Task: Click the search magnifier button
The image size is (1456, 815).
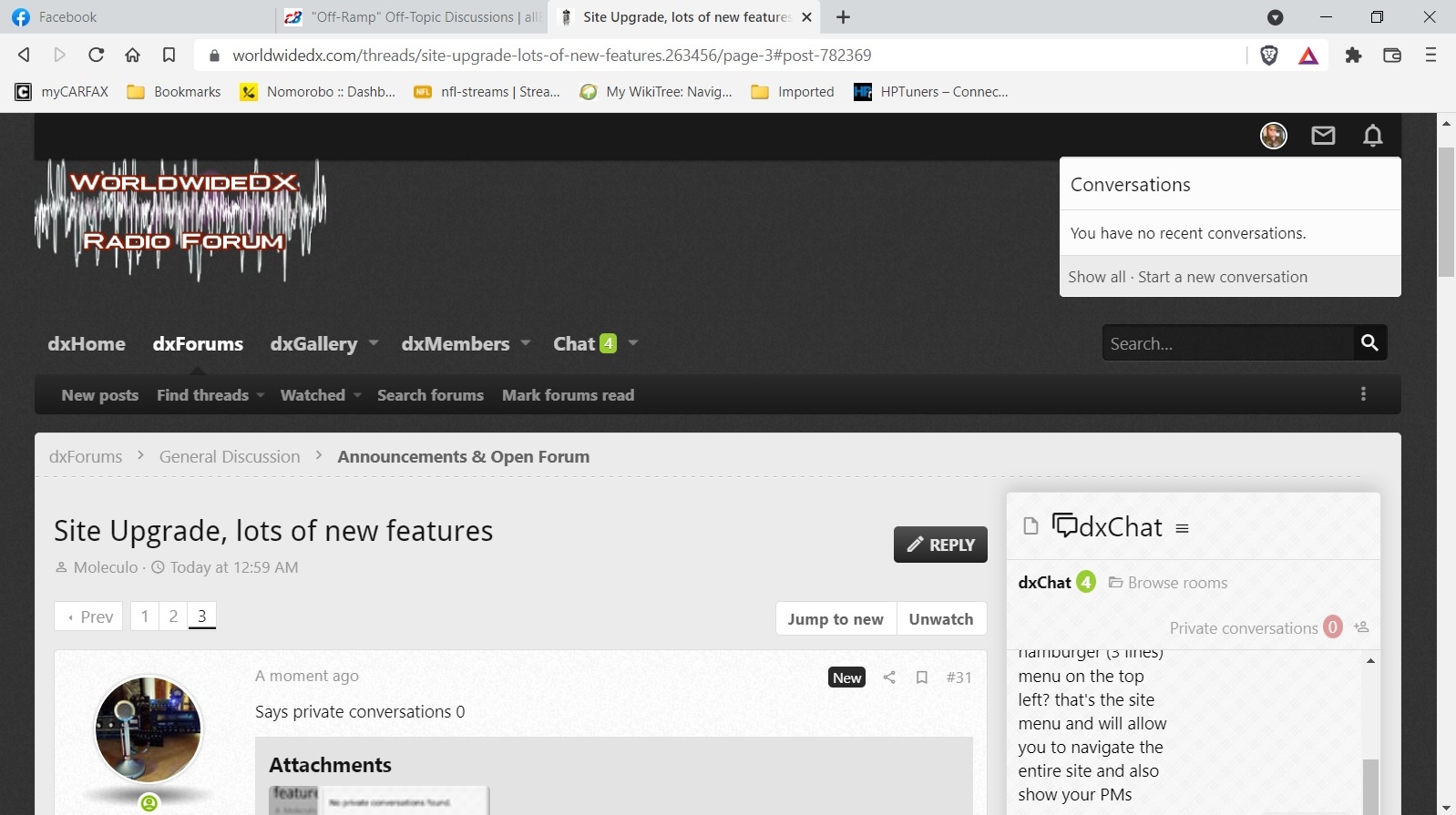Action: [x=1369, y=343]
